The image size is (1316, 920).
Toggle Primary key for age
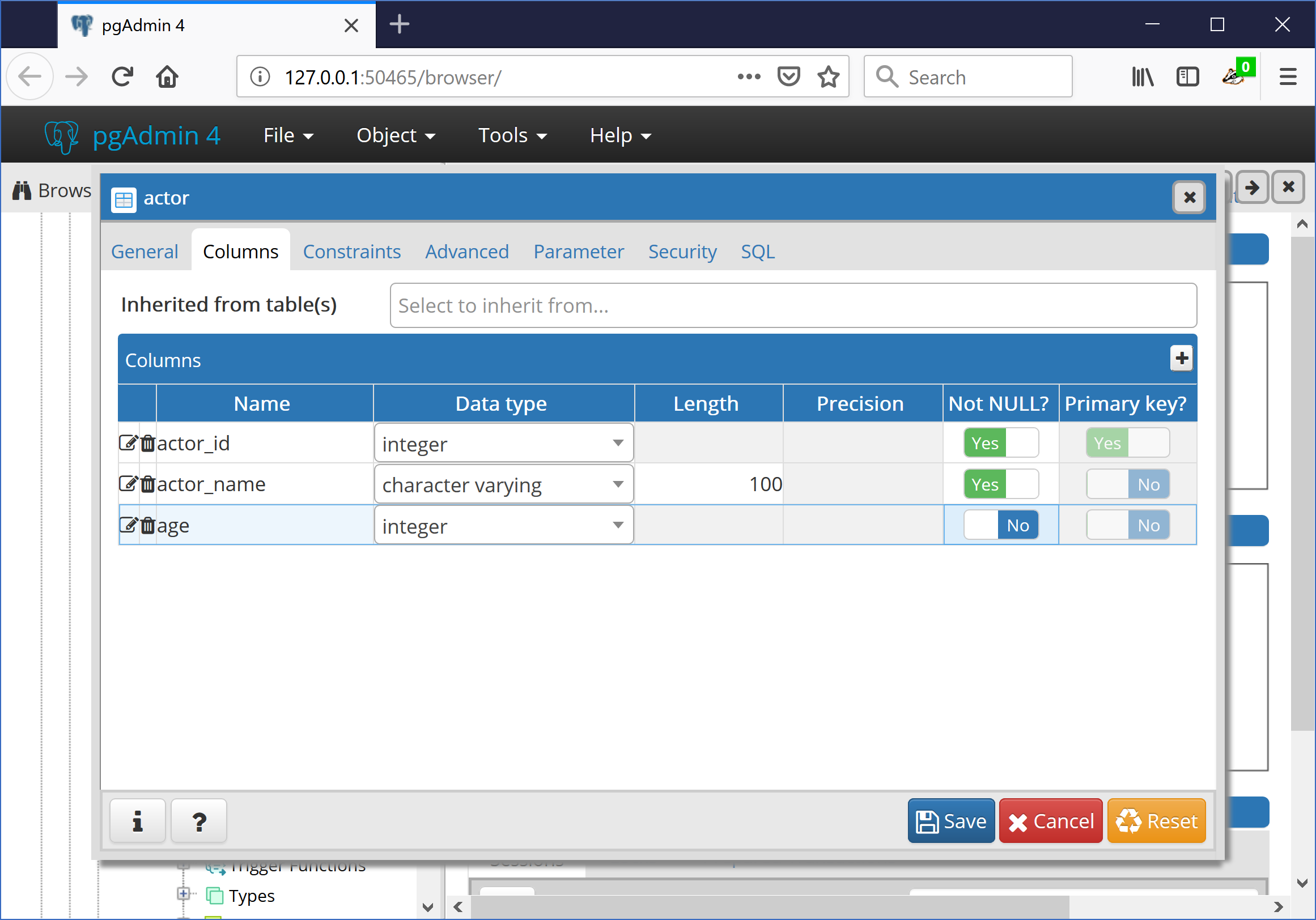(1127, 525)
